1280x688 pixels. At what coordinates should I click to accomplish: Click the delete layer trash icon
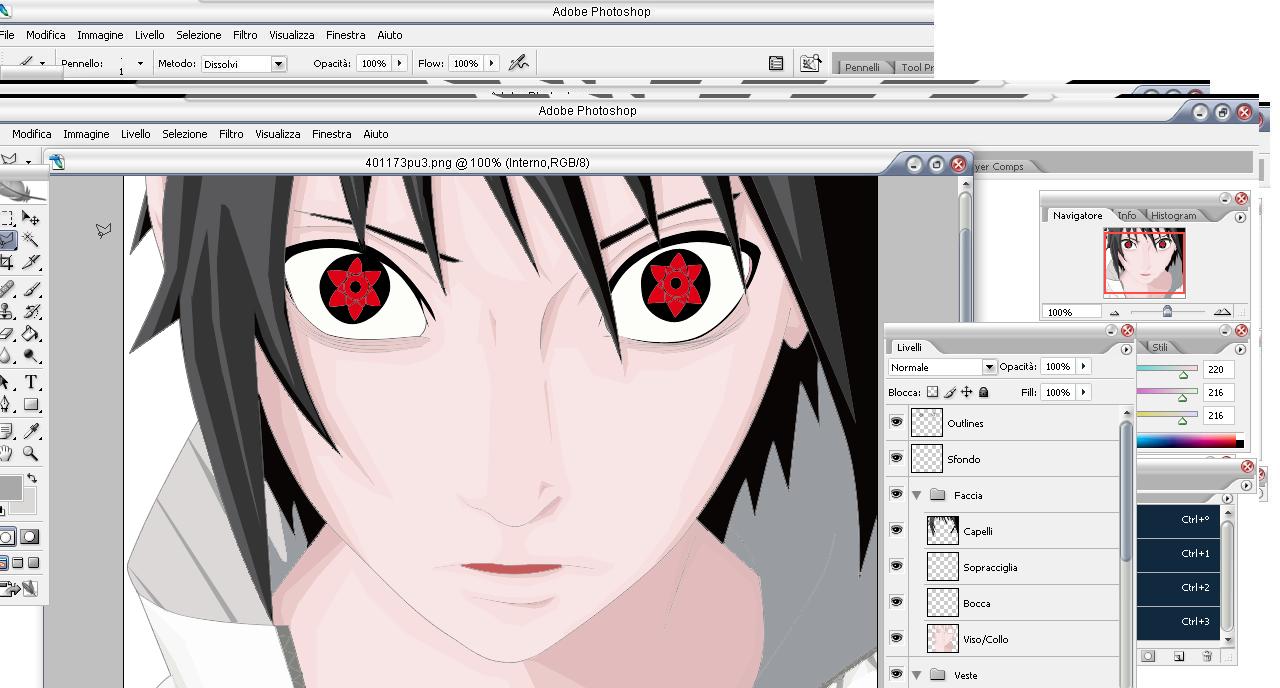coord(1207,656)
